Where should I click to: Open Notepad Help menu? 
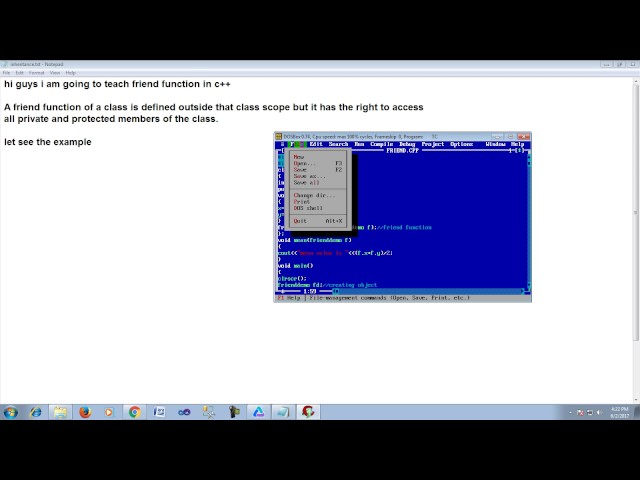click(x=71, y=73)
